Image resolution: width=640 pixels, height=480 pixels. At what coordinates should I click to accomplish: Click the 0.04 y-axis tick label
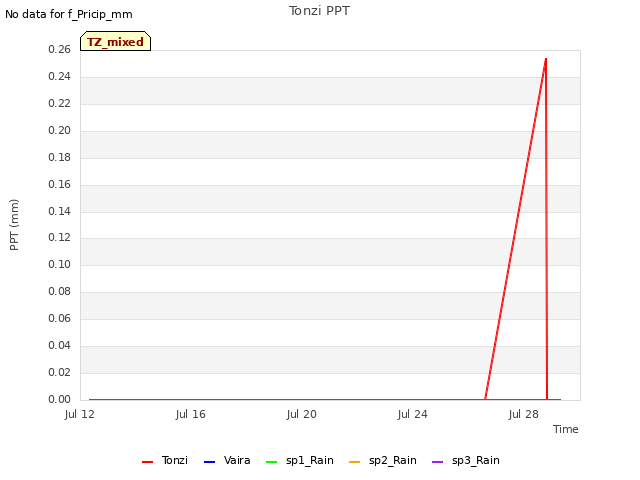[x=60, y=345]
